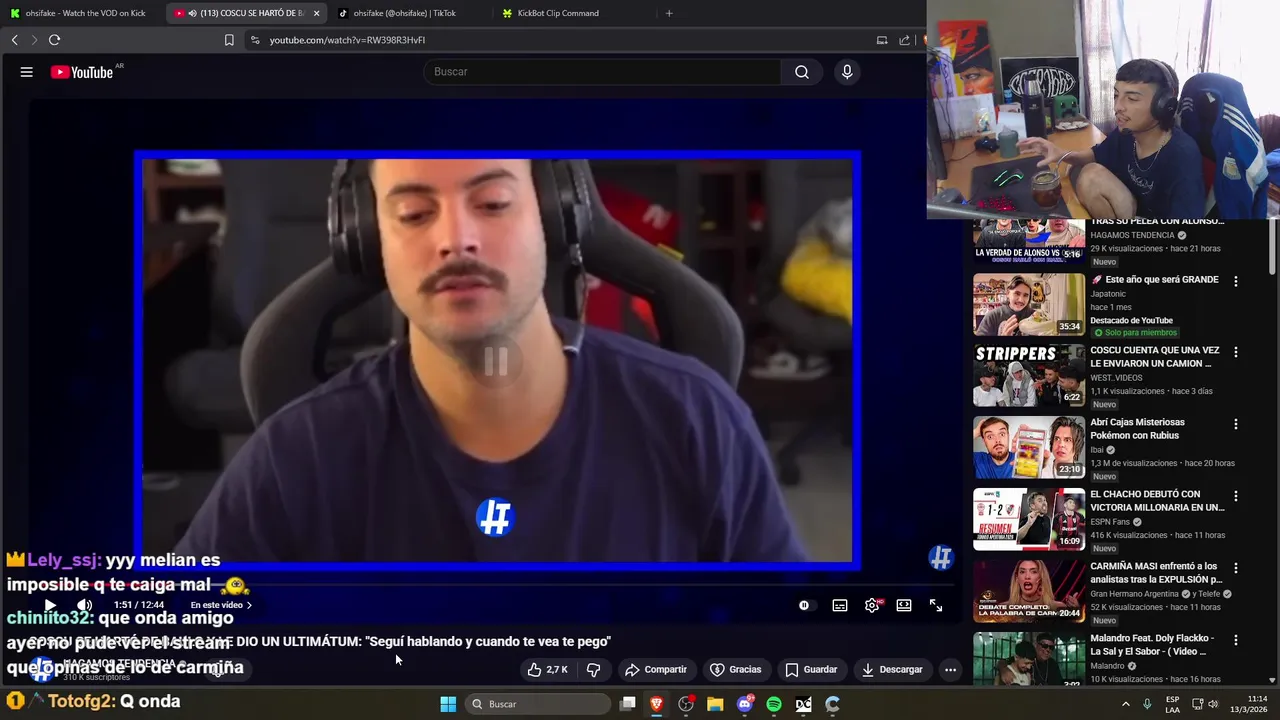The height and width of the screenshot is (720, 1280).
Task: Click the video's H channel watermark
Action: pos(940,557)
